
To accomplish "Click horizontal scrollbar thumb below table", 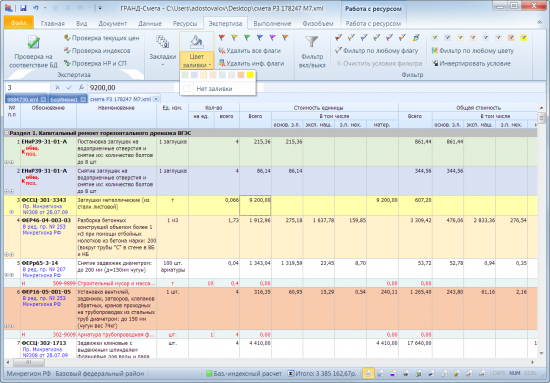I will pos(29,362).
